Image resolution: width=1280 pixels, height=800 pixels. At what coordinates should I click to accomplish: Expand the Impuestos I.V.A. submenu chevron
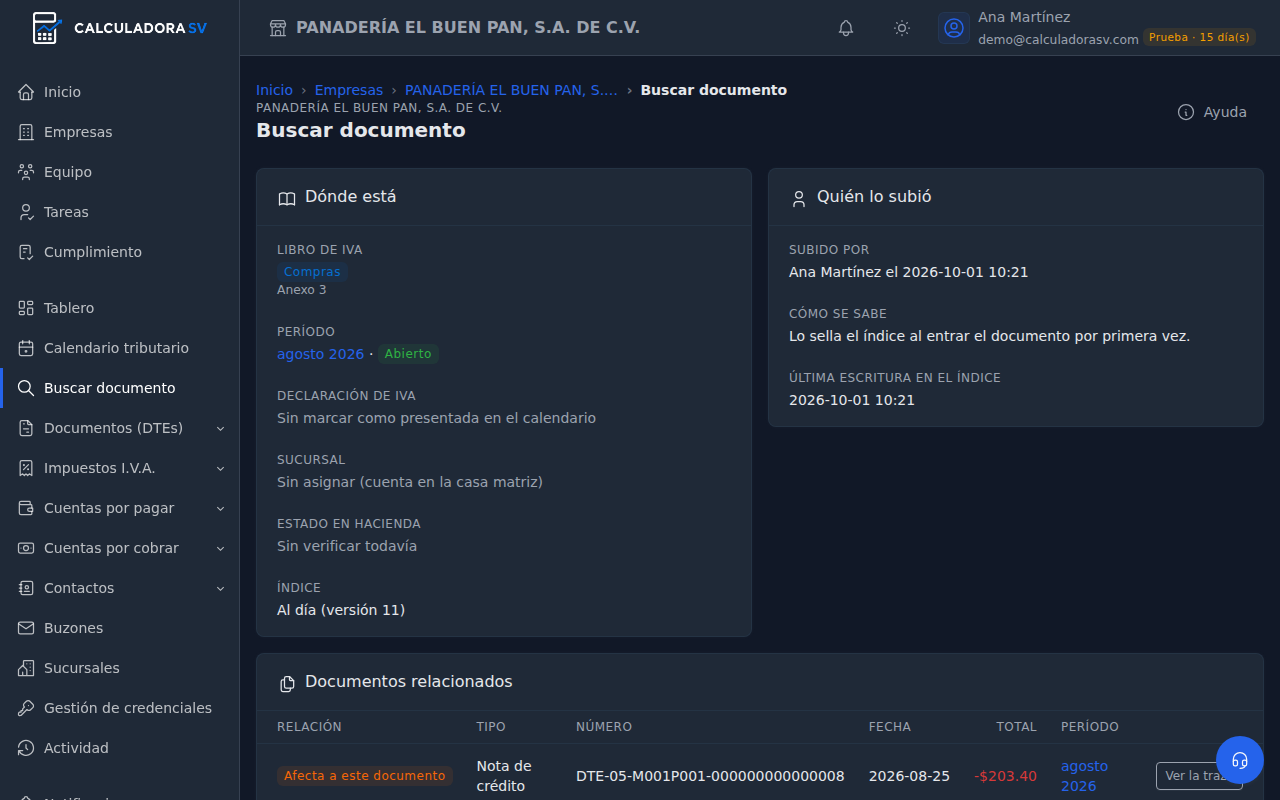pyautogui.click(x=220, y=468)
